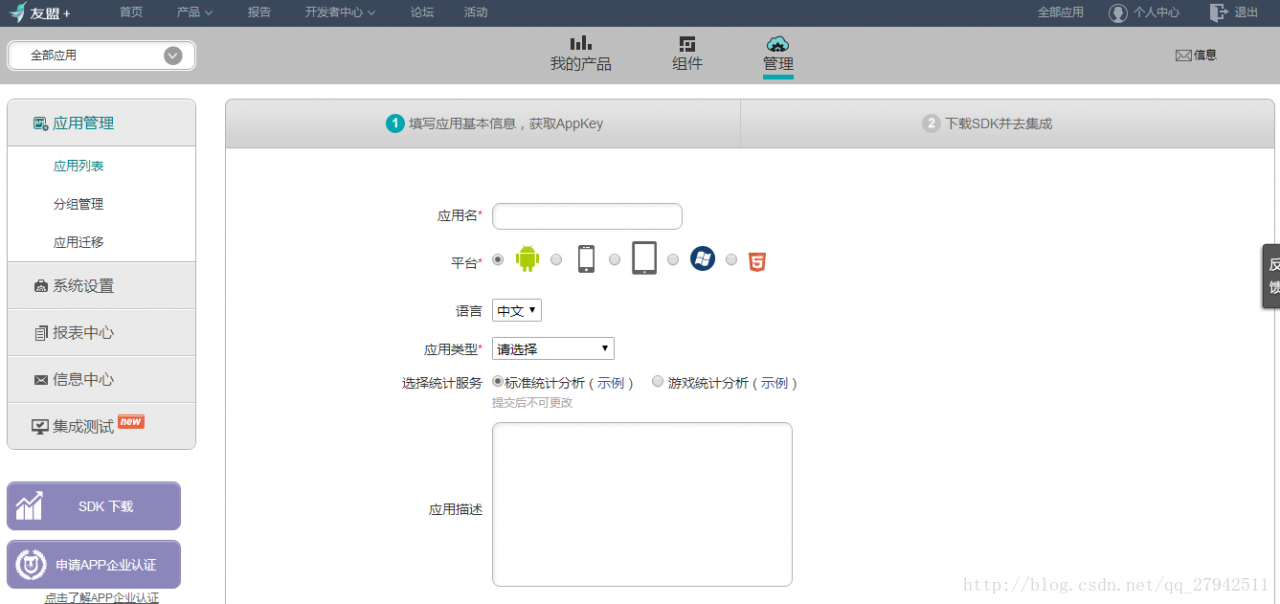The image size is (1280, 604).
Task: Select the Android platform icon
Action: (x=527, y=259)
